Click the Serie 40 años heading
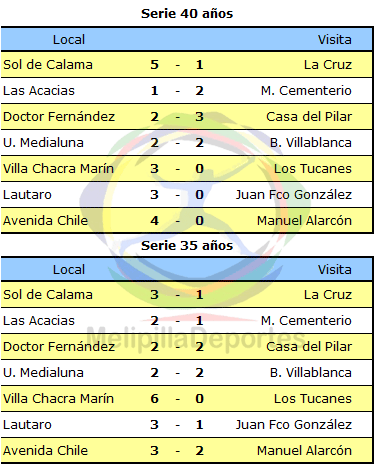The height and width of the screenshot is (464, 374). click(187, 14)
